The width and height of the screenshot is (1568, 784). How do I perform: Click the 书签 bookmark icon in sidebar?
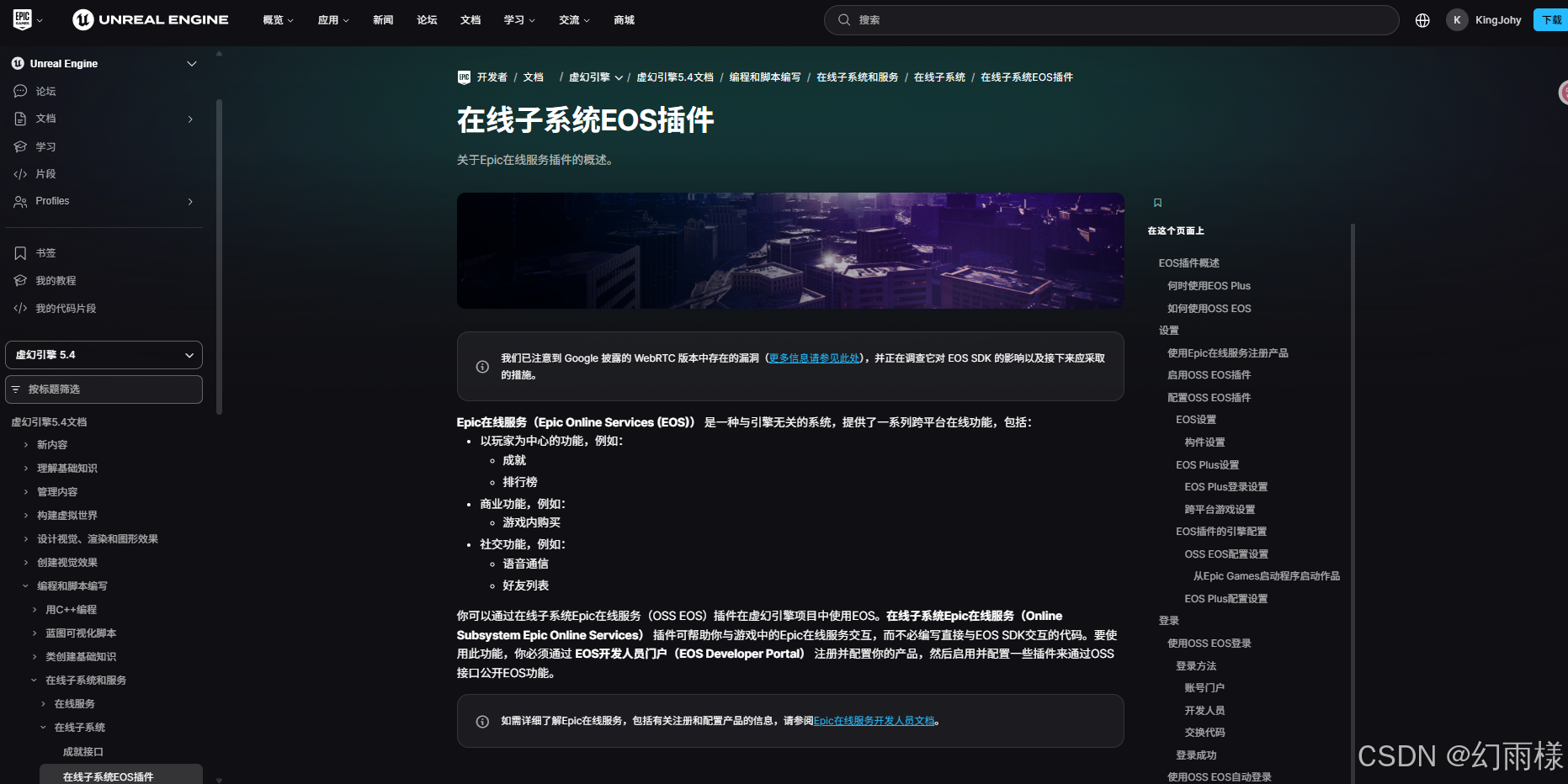(x=20, y=253)
